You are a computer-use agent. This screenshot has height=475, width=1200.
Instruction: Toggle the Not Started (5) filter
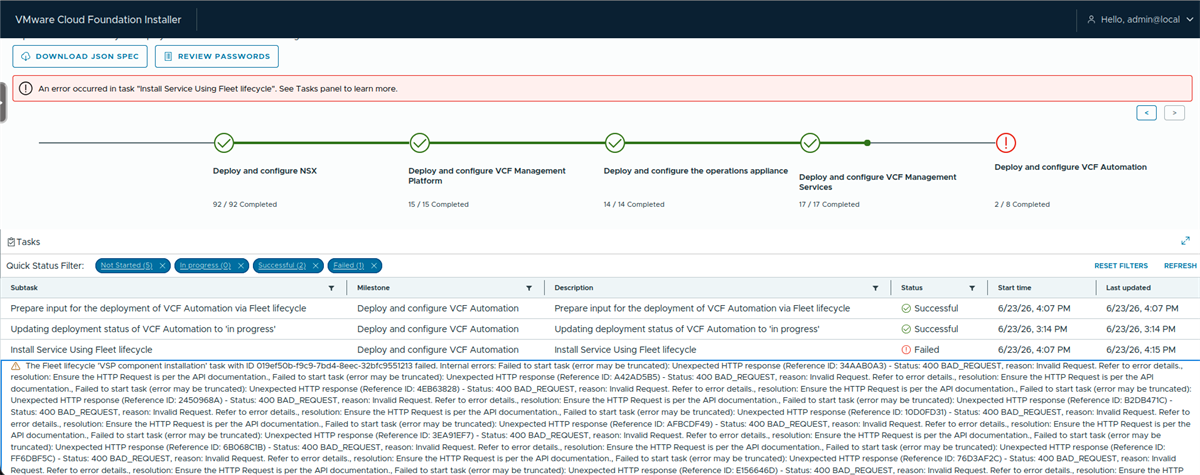(125, 265)
